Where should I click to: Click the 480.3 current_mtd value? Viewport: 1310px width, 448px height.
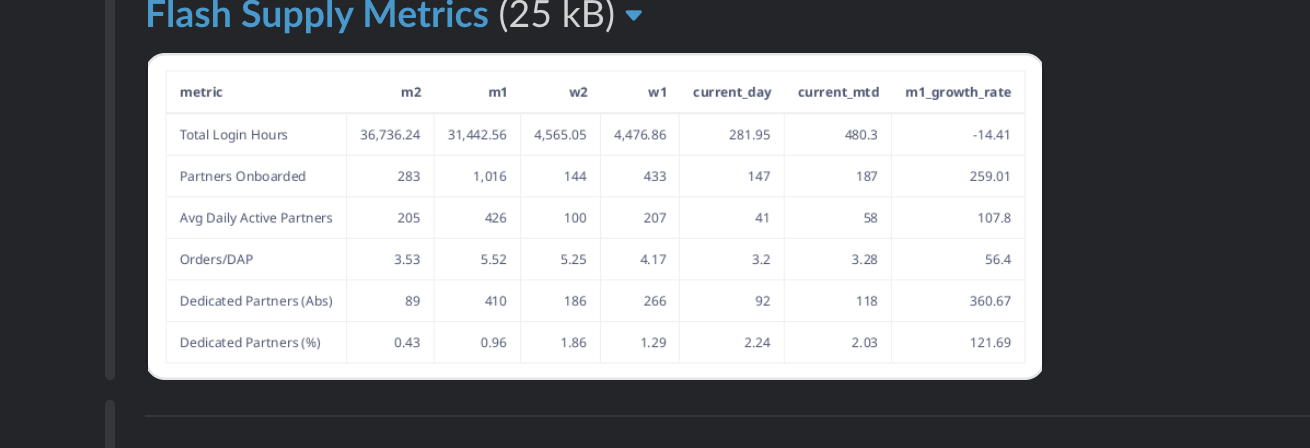point(861,135)
